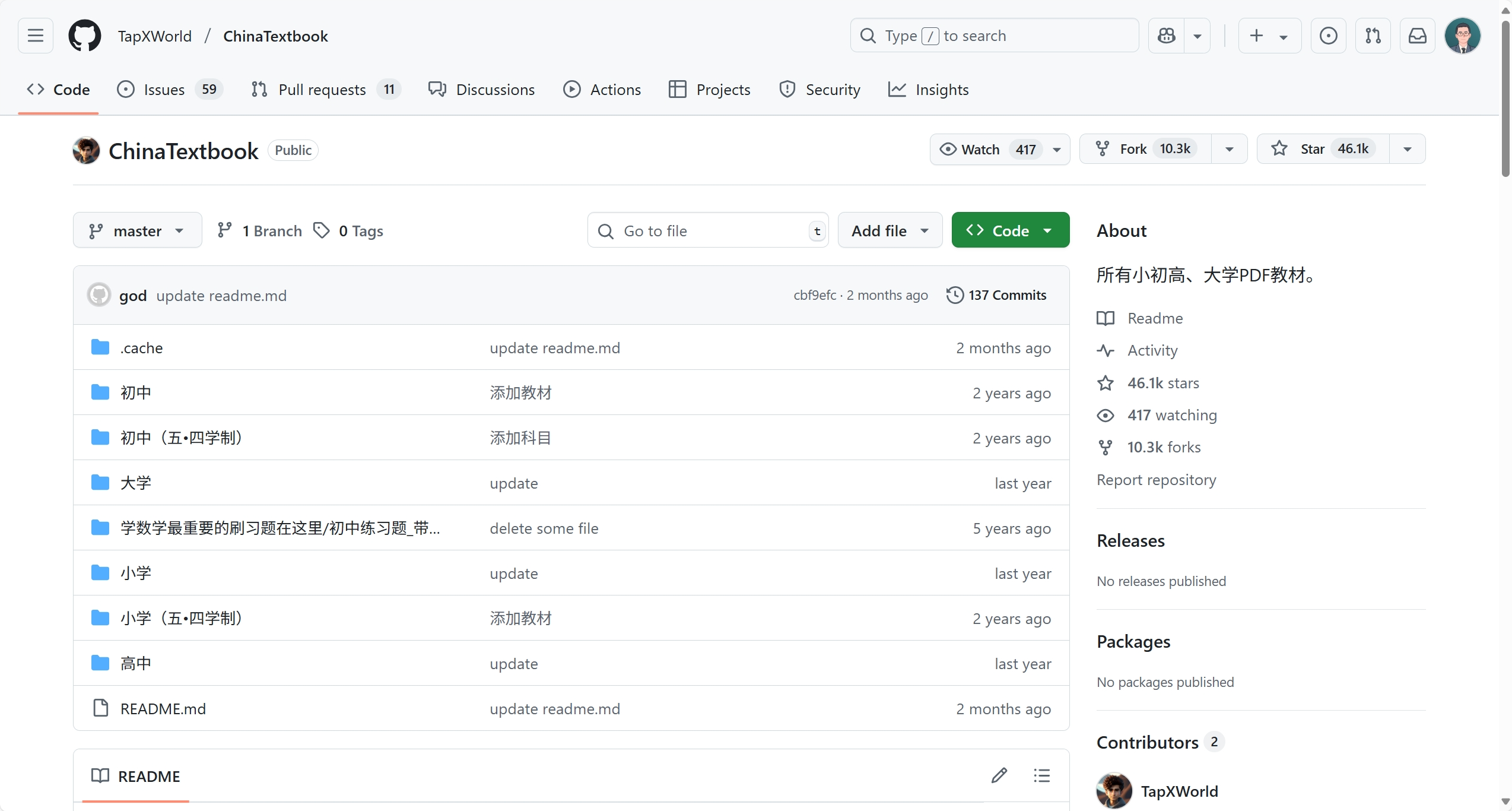Click fork icon next to 10.3k forks
The width and height of the screenshot is (1512, 811).
[1106, 447]
